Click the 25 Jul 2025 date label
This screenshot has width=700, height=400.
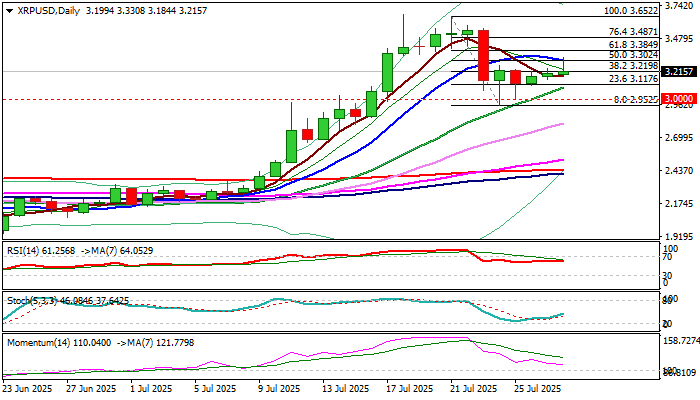click(537, 388)
